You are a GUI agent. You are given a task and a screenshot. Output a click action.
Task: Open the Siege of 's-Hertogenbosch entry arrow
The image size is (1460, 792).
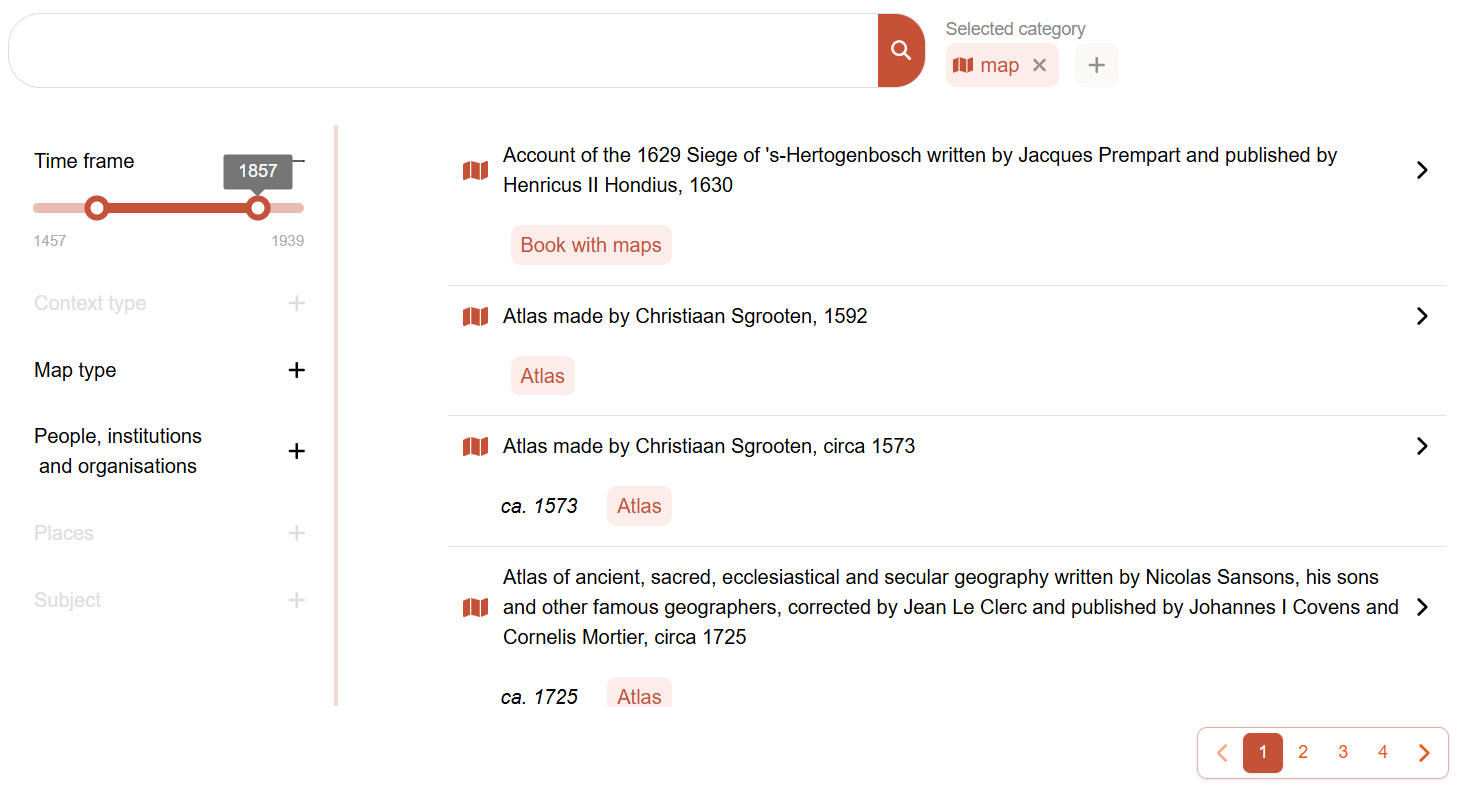coord(1422,171)
